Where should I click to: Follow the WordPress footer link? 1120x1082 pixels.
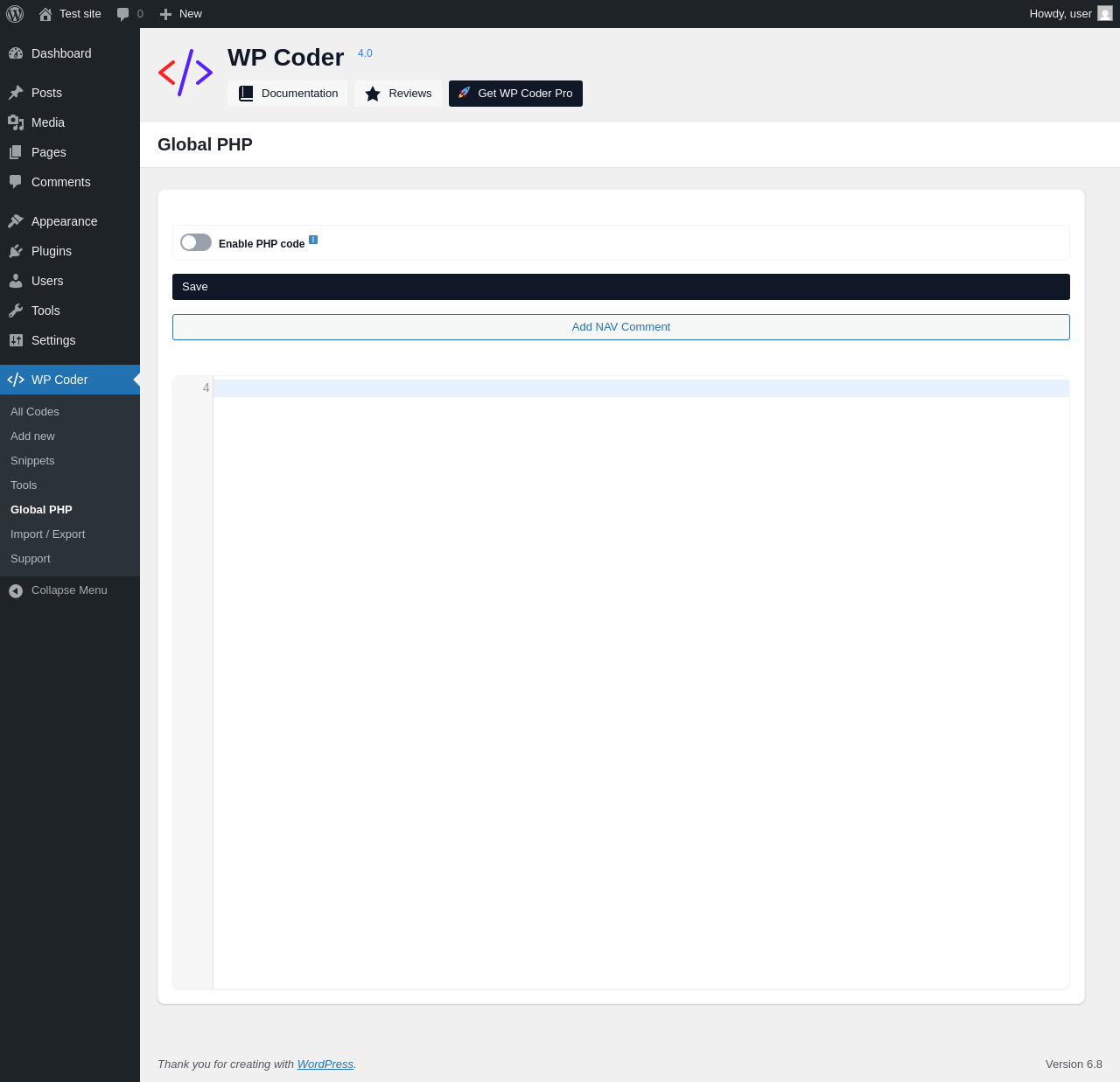click(x=325, y=1065)
